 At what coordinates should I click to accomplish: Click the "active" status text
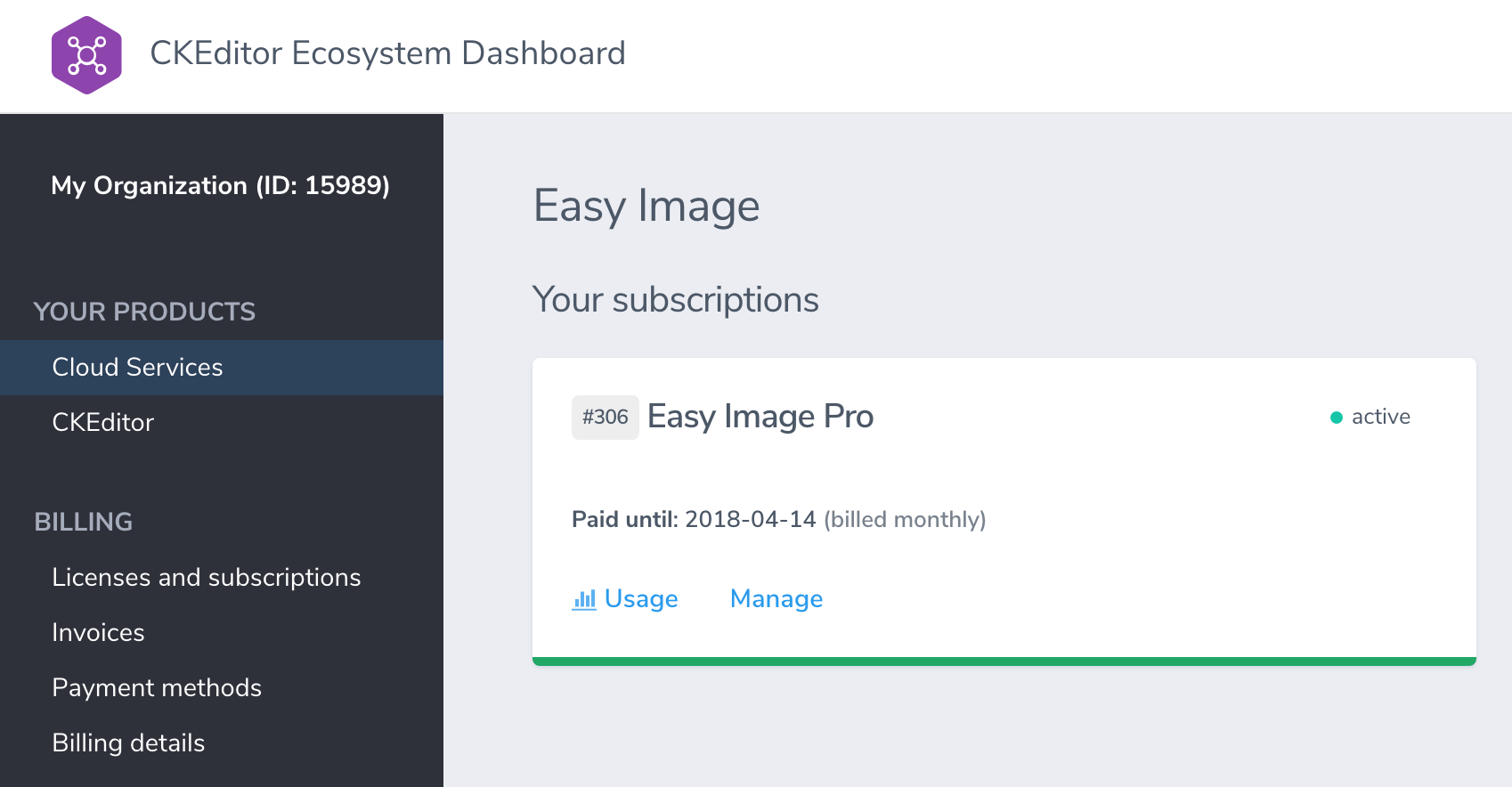tap(1381, 417)
